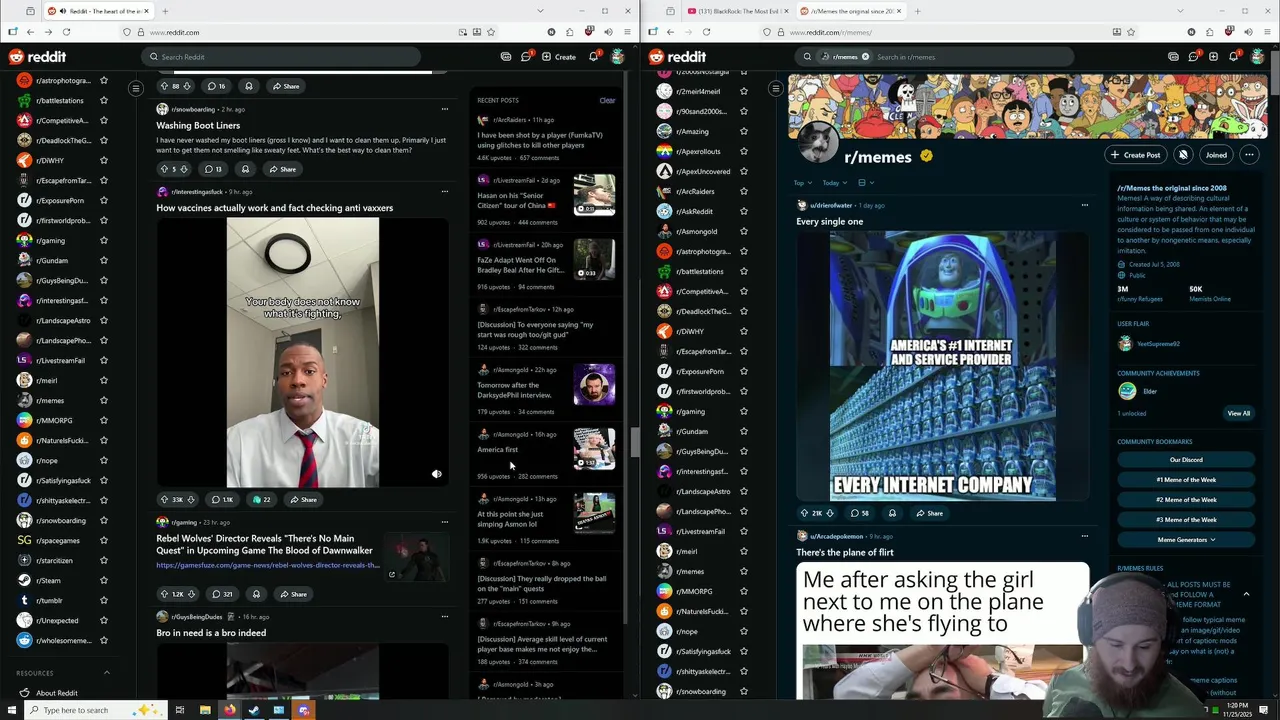This screenshot has height=720, width=1280.
Task: Clear the Recent Posts list
Action: (x=607, y=101)
